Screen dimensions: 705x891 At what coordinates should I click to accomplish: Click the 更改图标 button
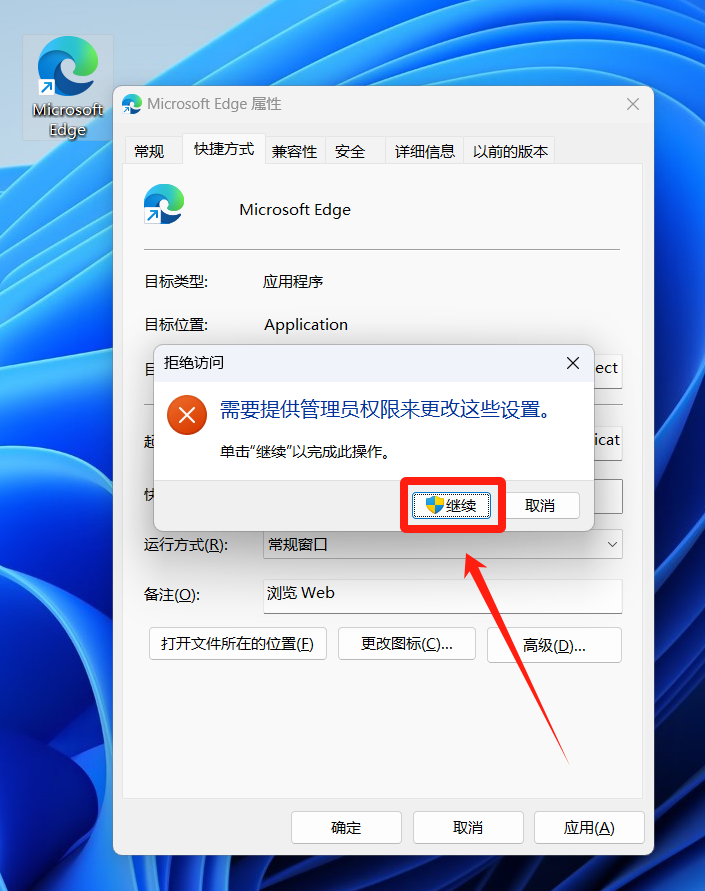click(x=405, y=644)
